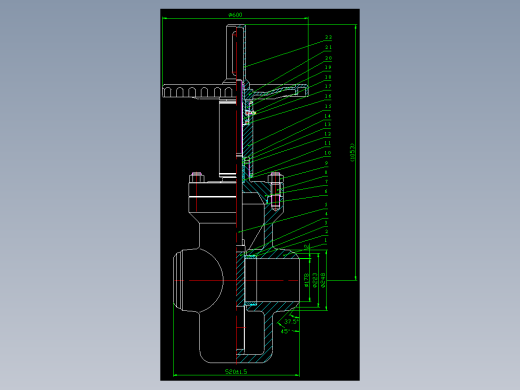Click the valve drawing thumbnail image

click(x=260, y=195)
